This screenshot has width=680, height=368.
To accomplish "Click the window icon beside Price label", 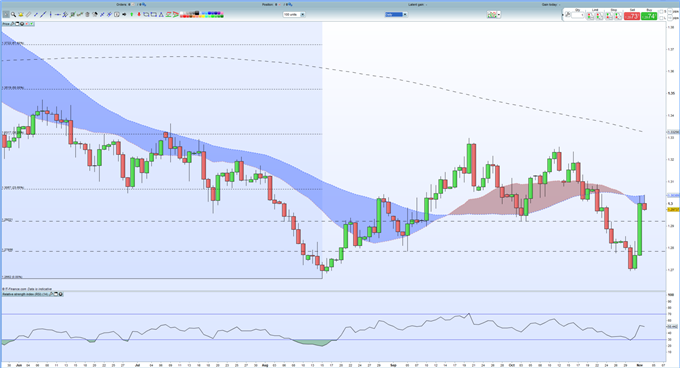I will 17,24.
